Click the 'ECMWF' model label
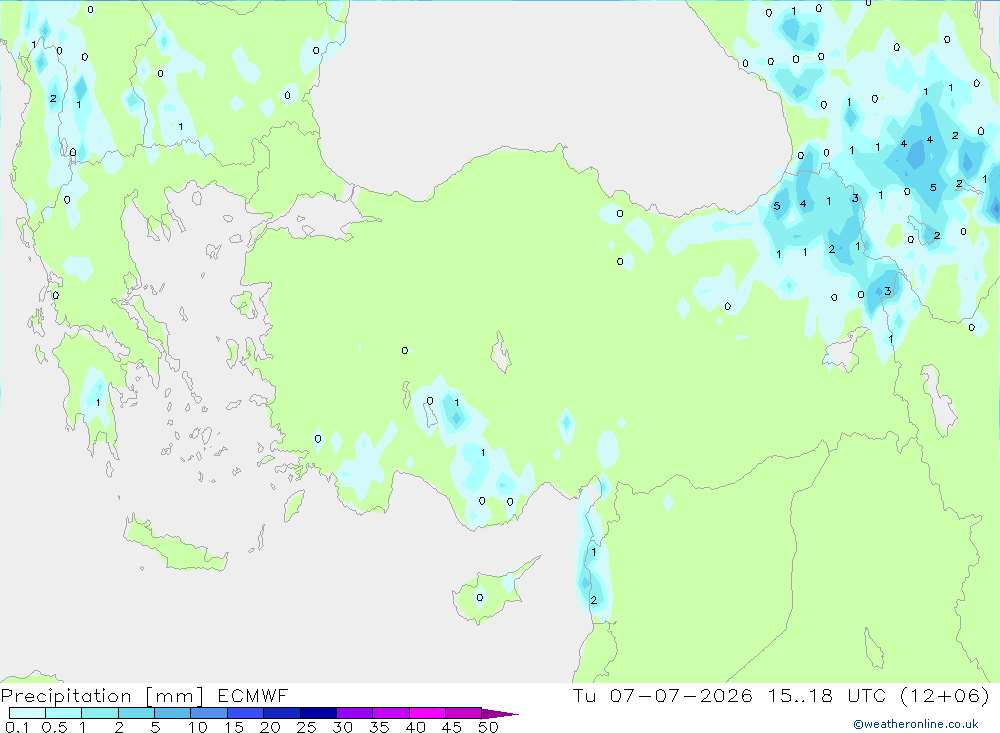This screenshot has width=1000, height=733. click(253, 695)
